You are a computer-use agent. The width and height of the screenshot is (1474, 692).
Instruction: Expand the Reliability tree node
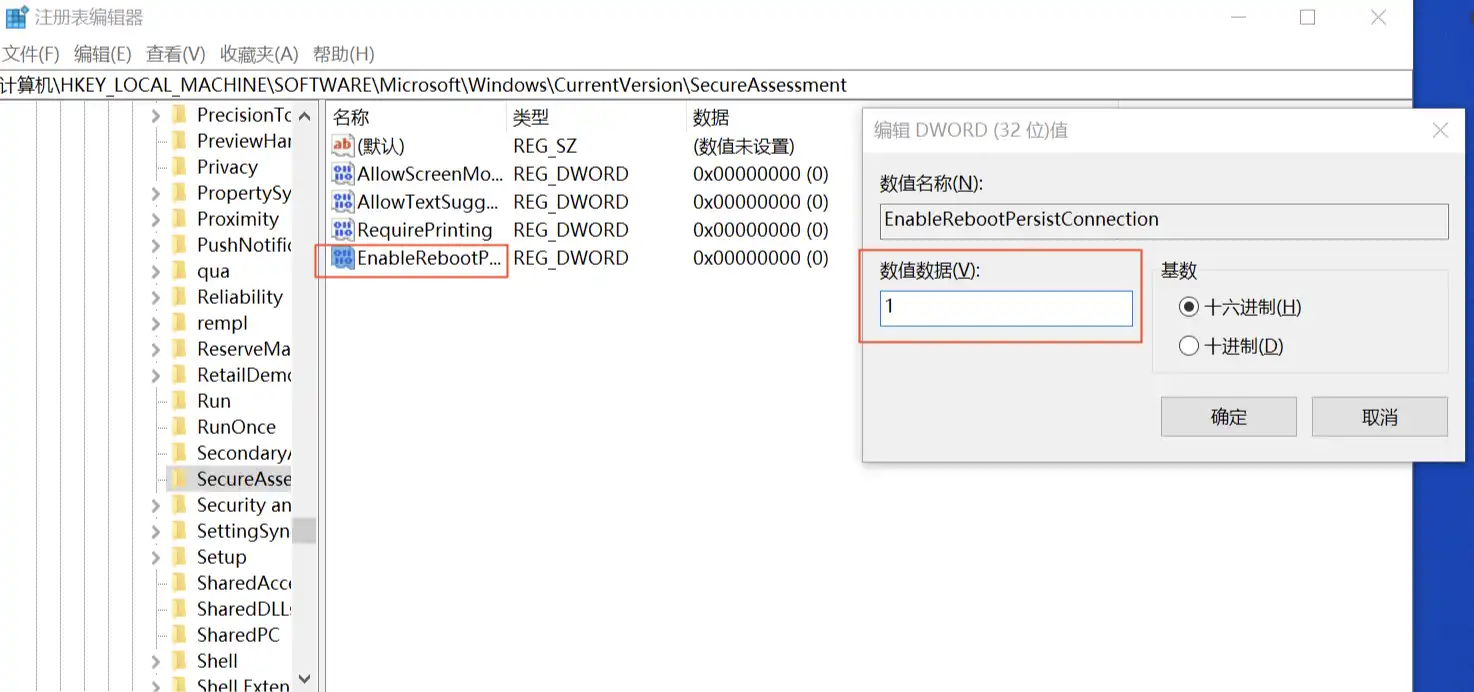(x=156, y=297)
